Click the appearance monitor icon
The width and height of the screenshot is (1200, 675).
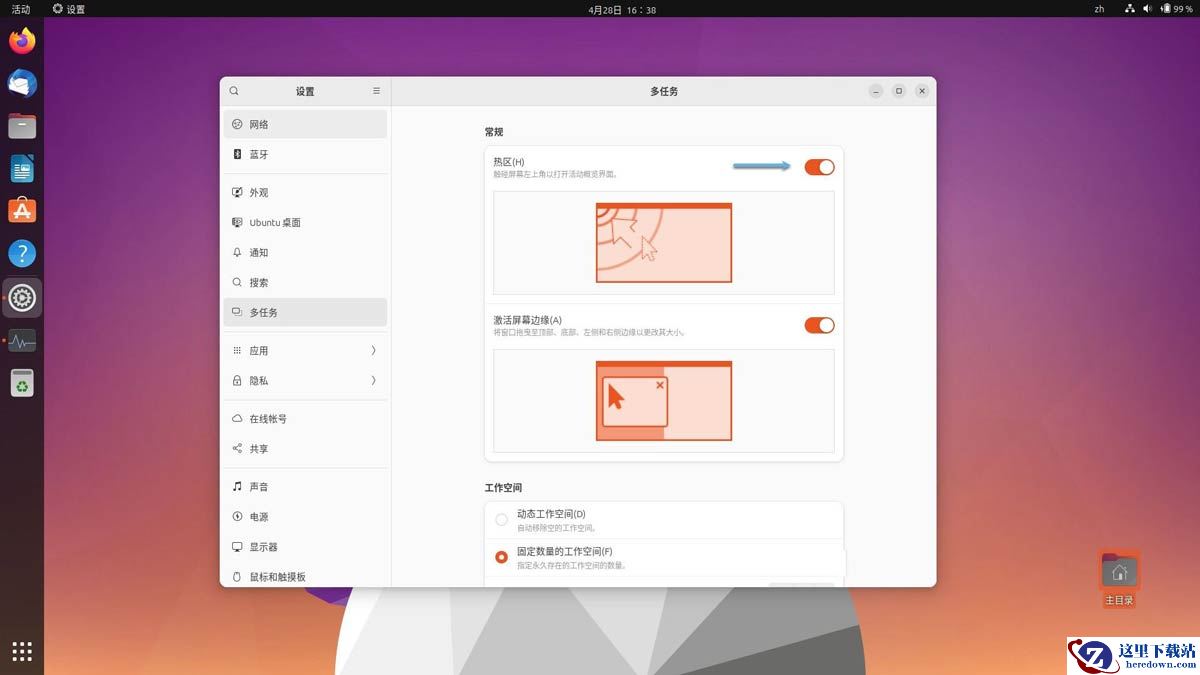[x=237, y=192]
